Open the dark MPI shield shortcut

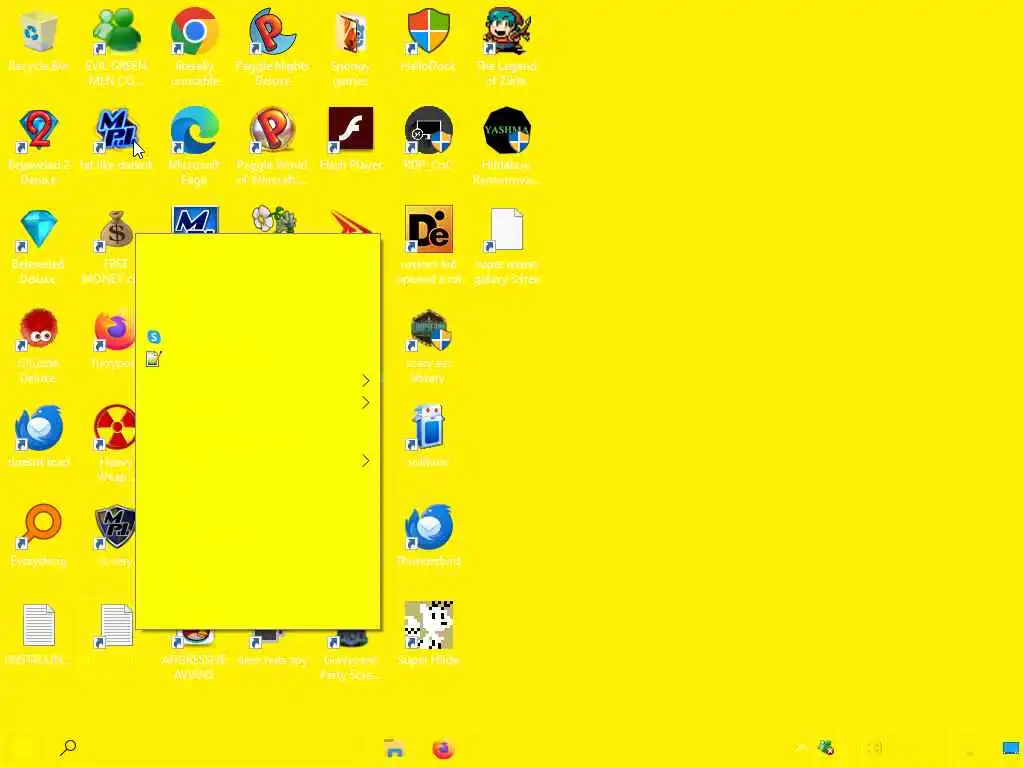point(115,526)
